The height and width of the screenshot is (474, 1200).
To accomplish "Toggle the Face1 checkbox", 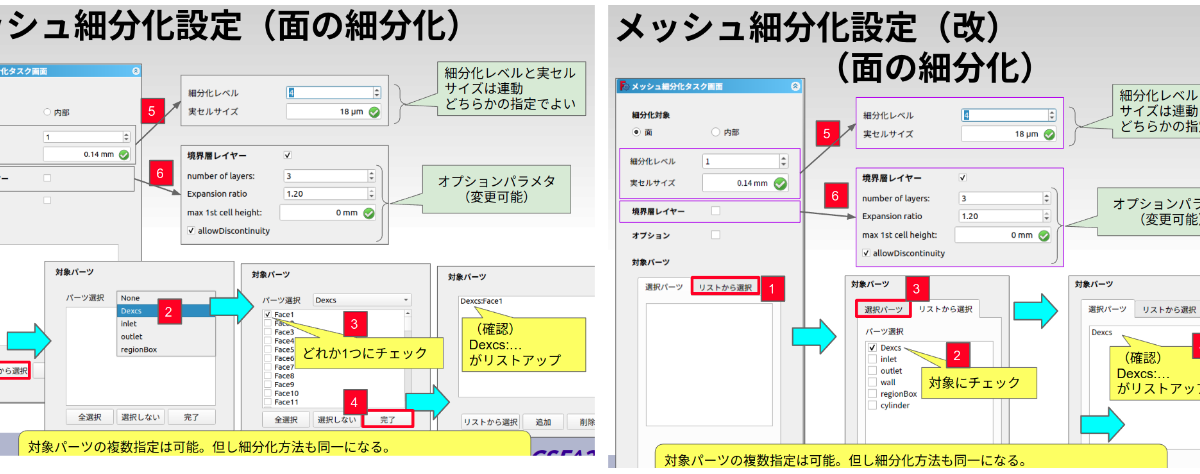I will pos(268,314).
